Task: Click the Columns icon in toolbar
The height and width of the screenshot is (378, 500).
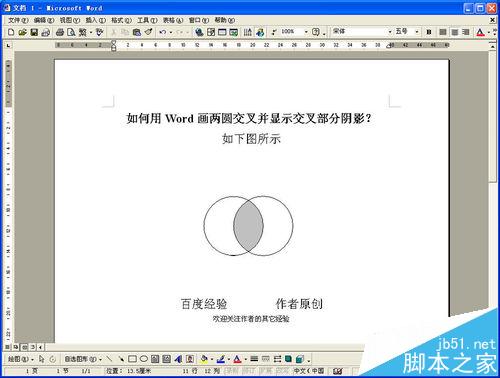Action: tap(248, 32)
